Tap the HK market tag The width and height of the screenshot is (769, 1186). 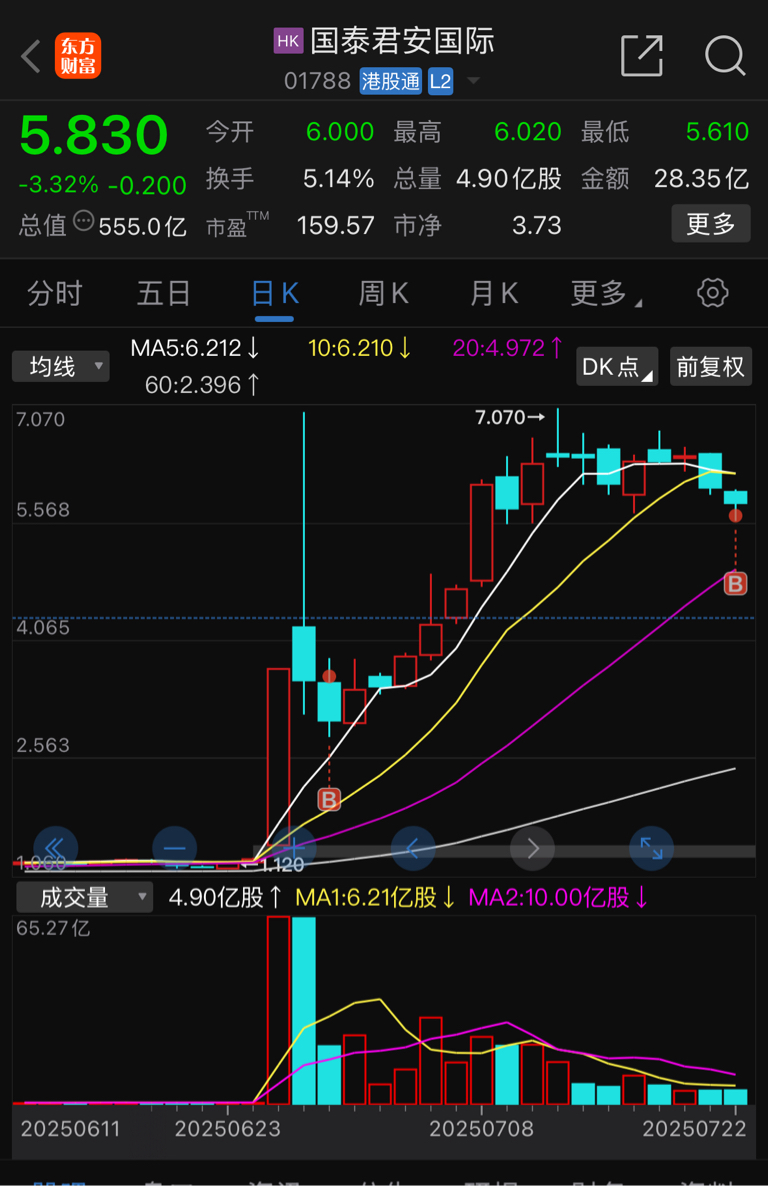click(288, 41)
